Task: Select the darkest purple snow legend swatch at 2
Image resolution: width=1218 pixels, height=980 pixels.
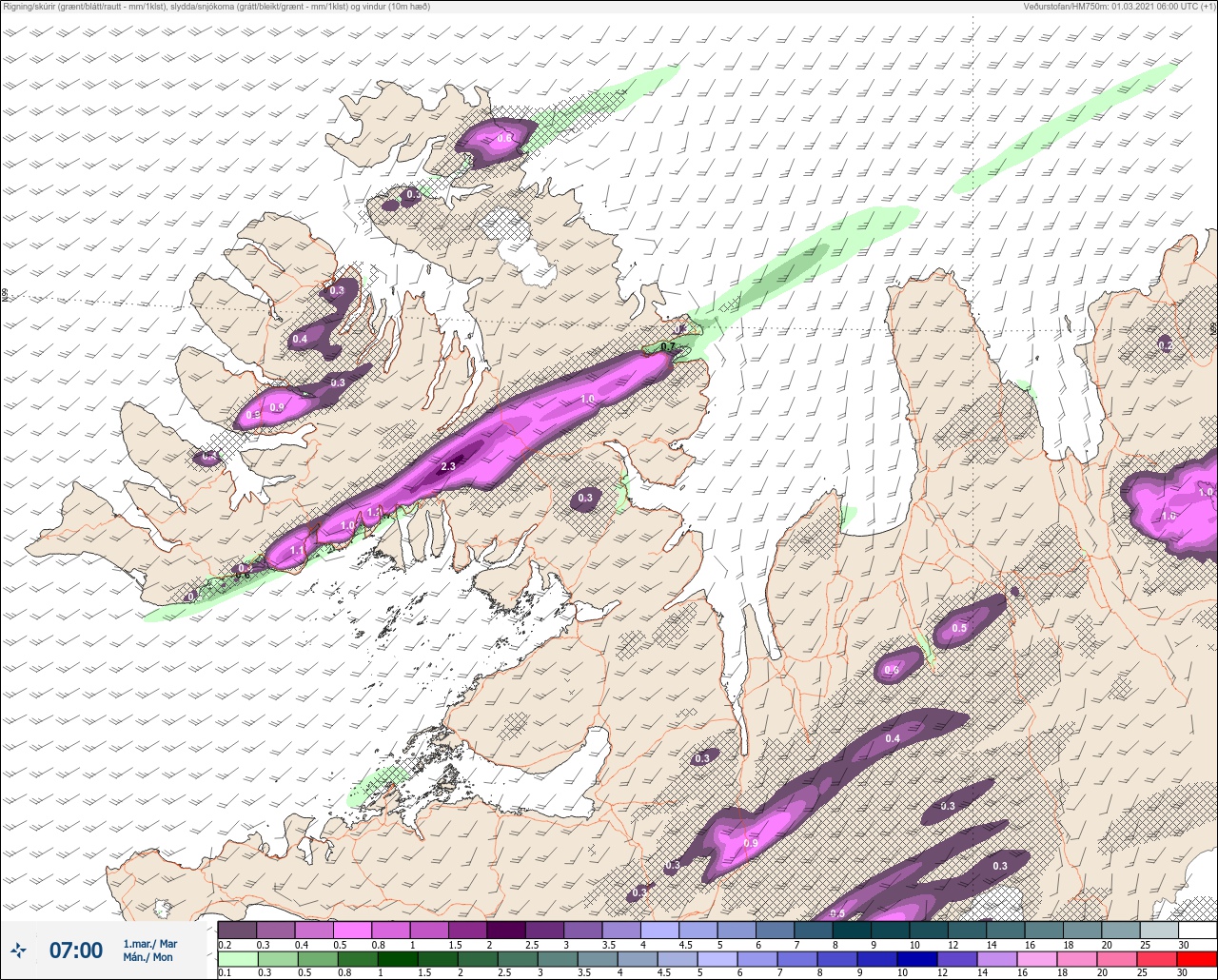Action: (505, 930)
